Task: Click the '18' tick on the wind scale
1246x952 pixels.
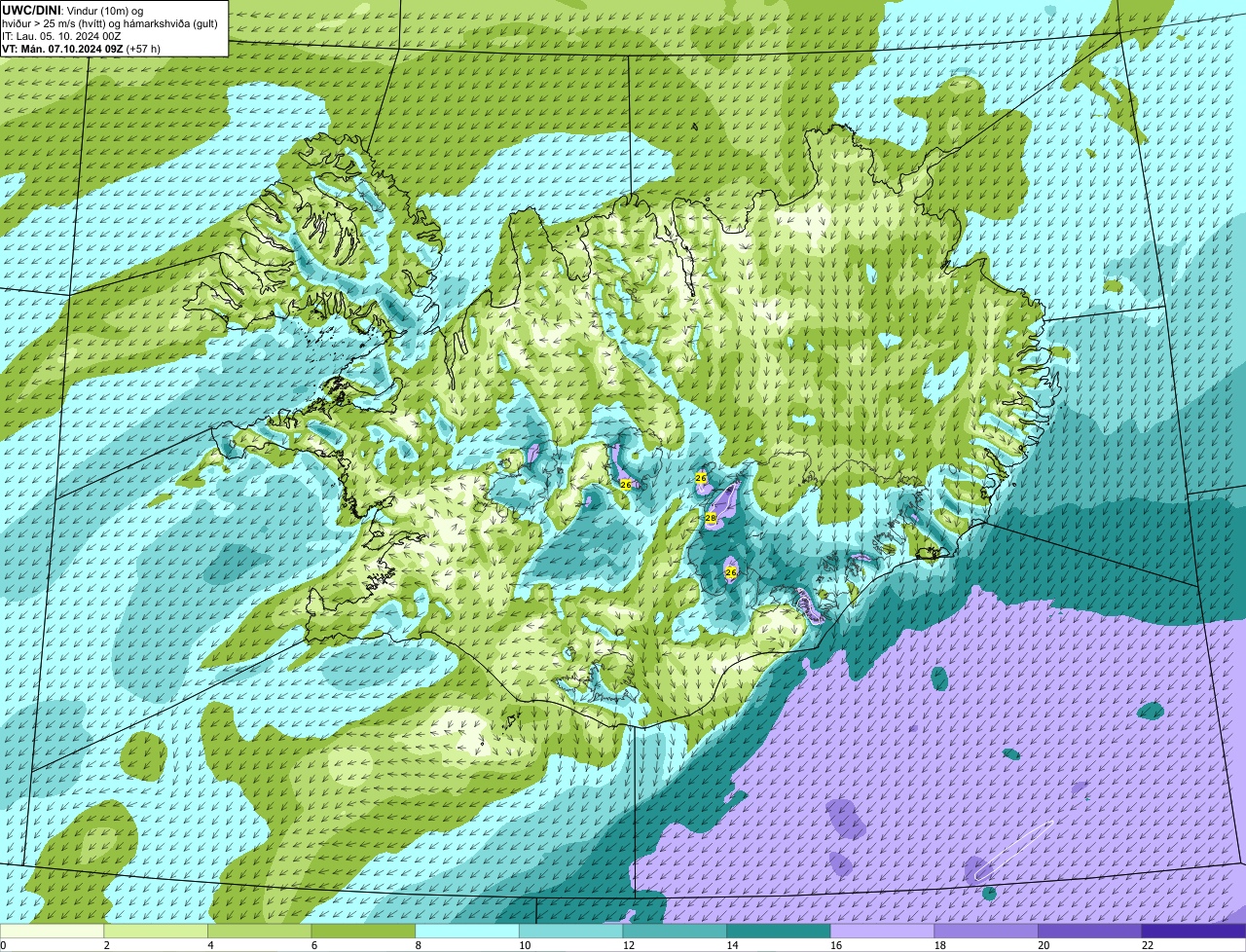Action: click(939, 945)
